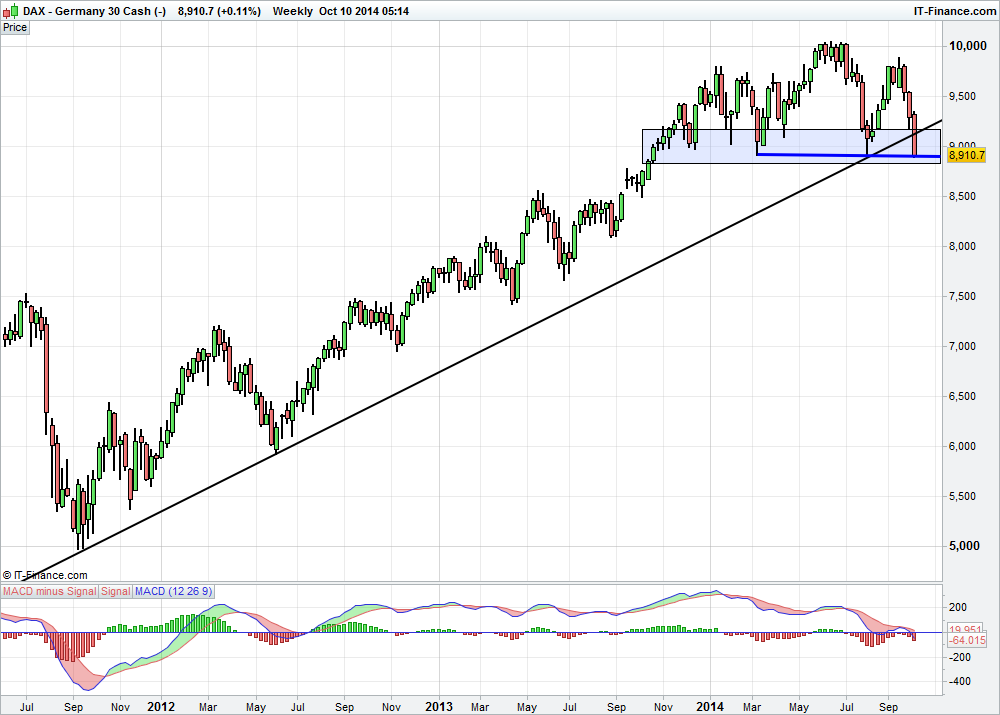Click the Price panel label
This screenshot has width=1000, height=715.
point(15,27)
